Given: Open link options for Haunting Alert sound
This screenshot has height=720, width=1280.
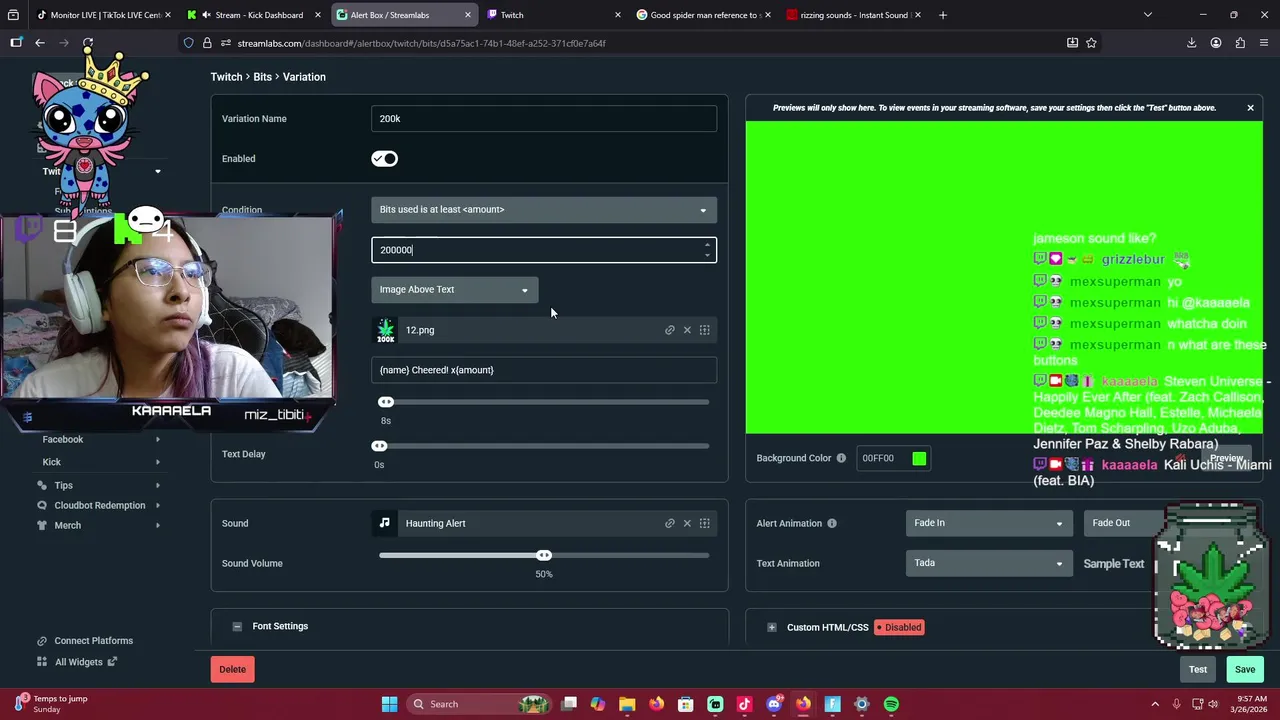Looking at the screenshot, I should [x=670, y=523].
